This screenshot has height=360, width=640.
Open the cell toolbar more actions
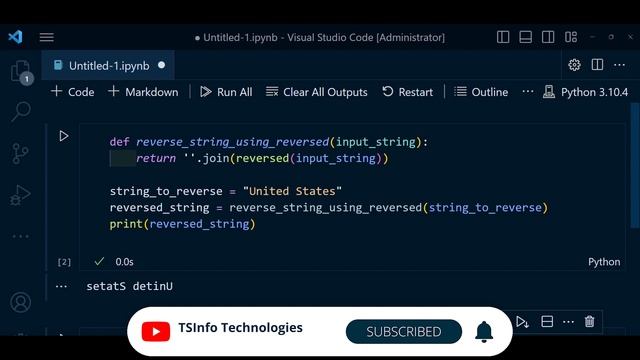click(568, 322)
